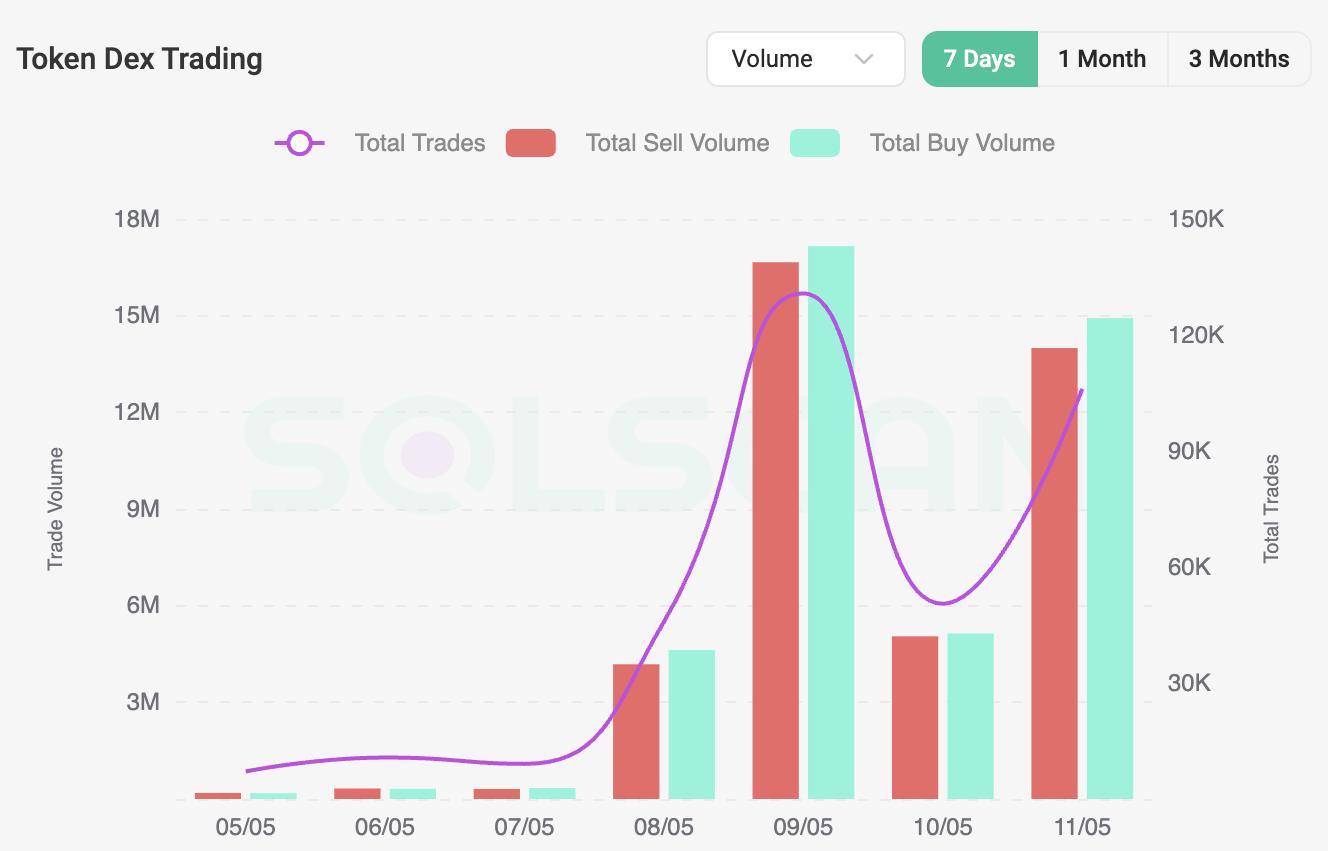Click the 05/05 date label
The height and width of the screenshot is (851, 1328).
tap(247, 827)
